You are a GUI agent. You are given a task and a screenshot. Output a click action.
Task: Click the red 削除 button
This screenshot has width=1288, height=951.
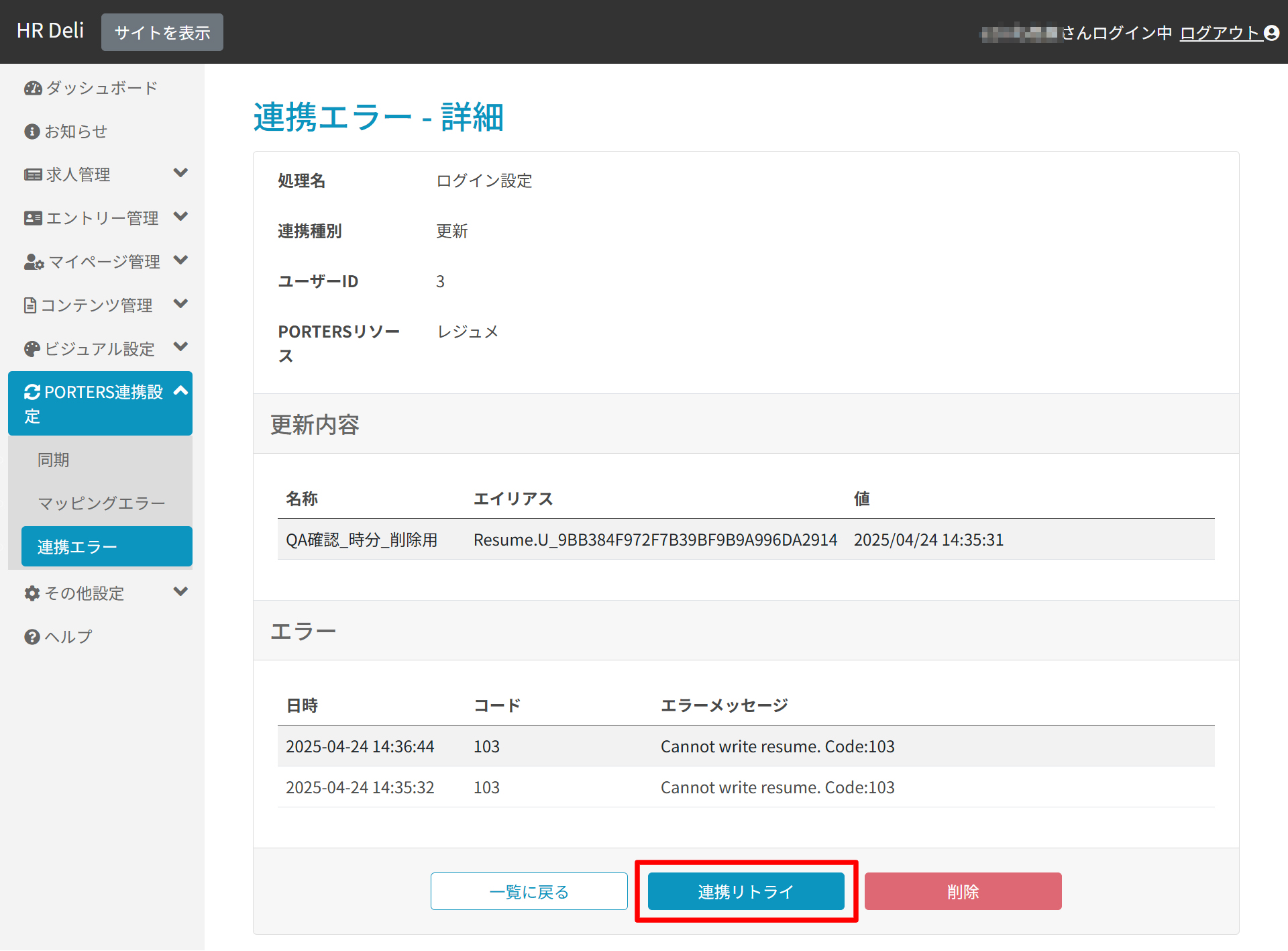coord(963,892)
